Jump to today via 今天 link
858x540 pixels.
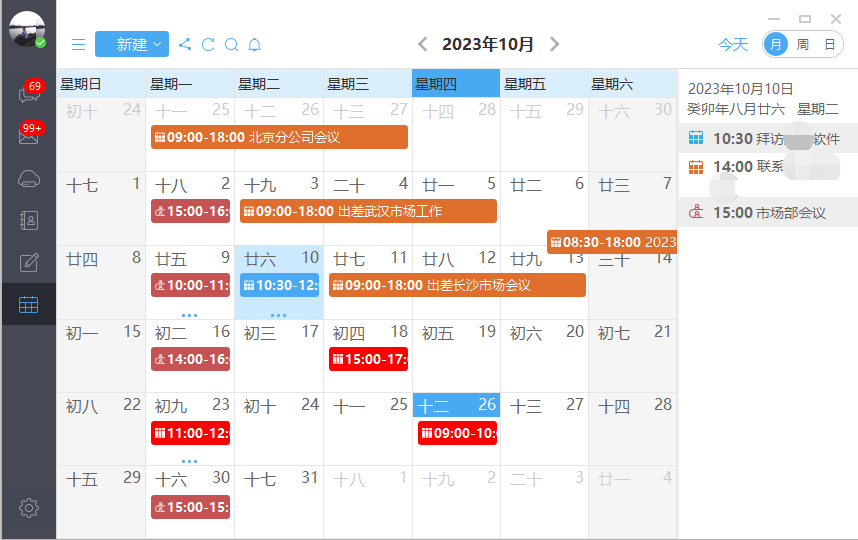click(733, 44)
